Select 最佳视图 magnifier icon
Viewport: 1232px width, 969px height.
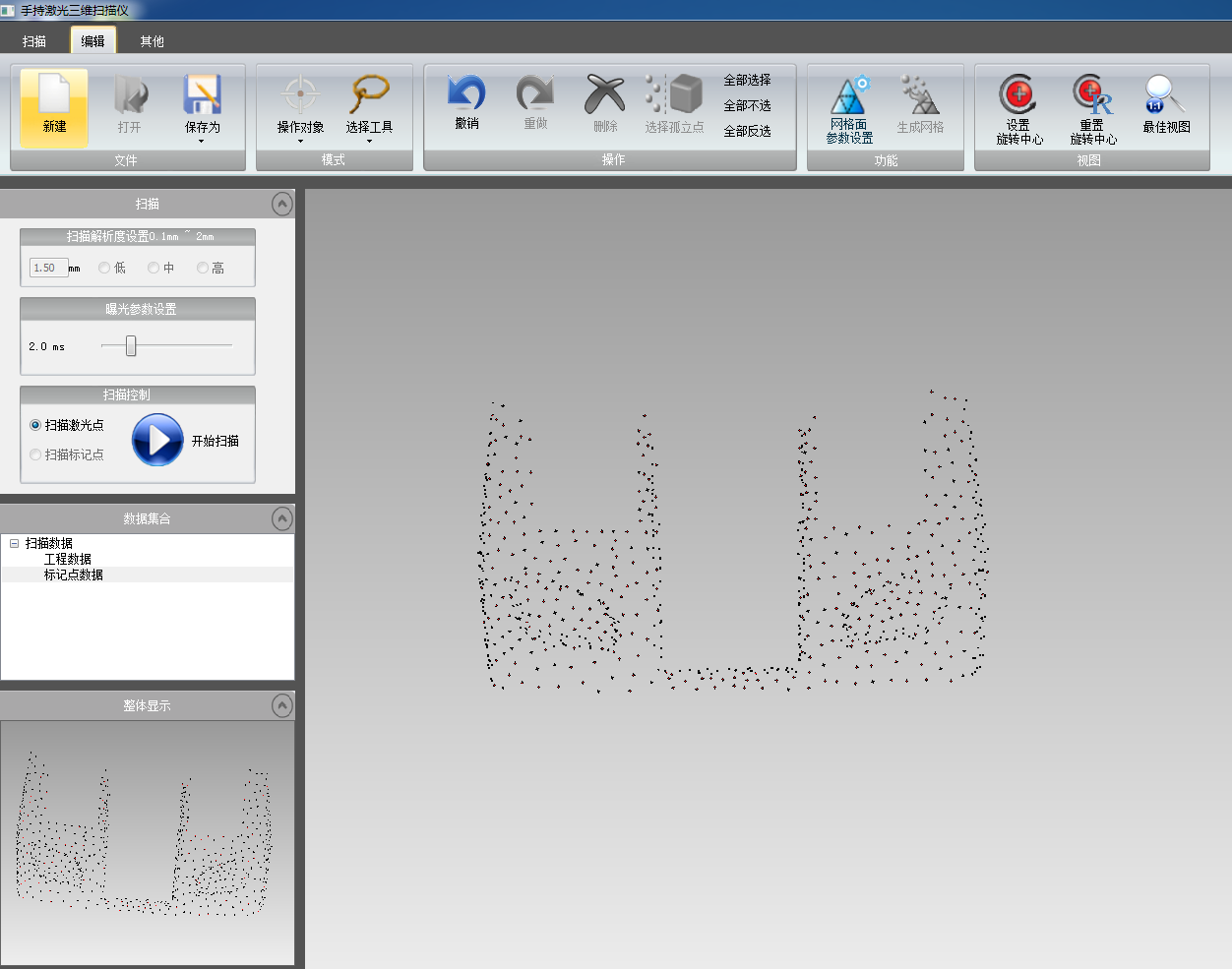click(1166, 95)
